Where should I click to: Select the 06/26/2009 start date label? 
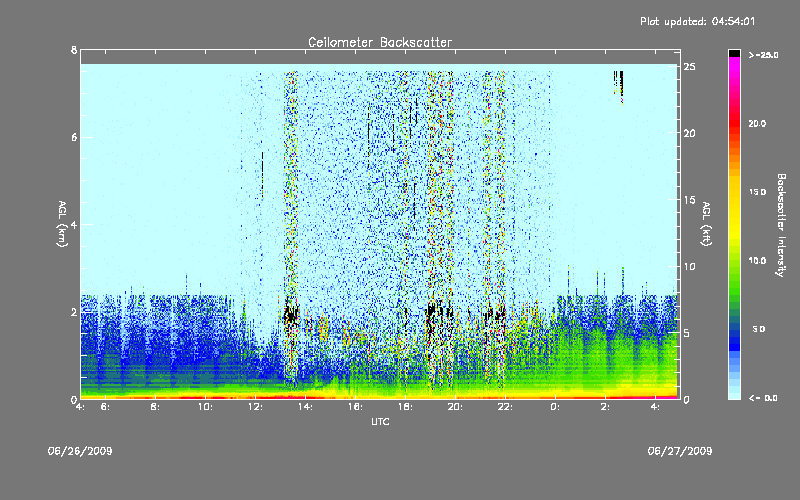(80, 451)
